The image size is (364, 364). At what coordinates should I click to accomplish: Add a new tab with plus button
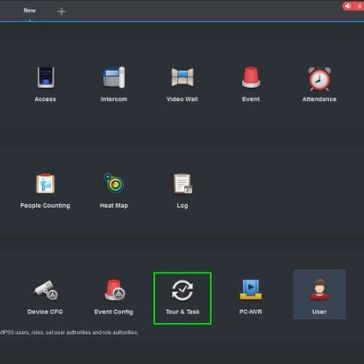tap(61, 12)
